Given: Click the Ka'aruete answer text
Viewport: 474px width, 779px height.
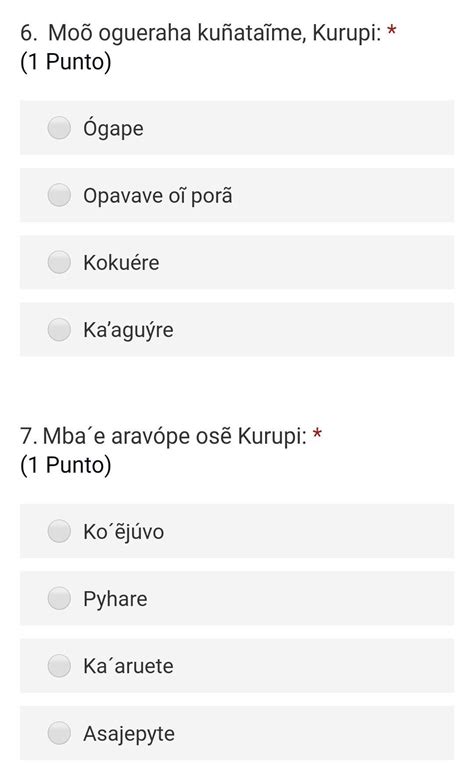Looking at the screenshot, I should click(128, 666).
